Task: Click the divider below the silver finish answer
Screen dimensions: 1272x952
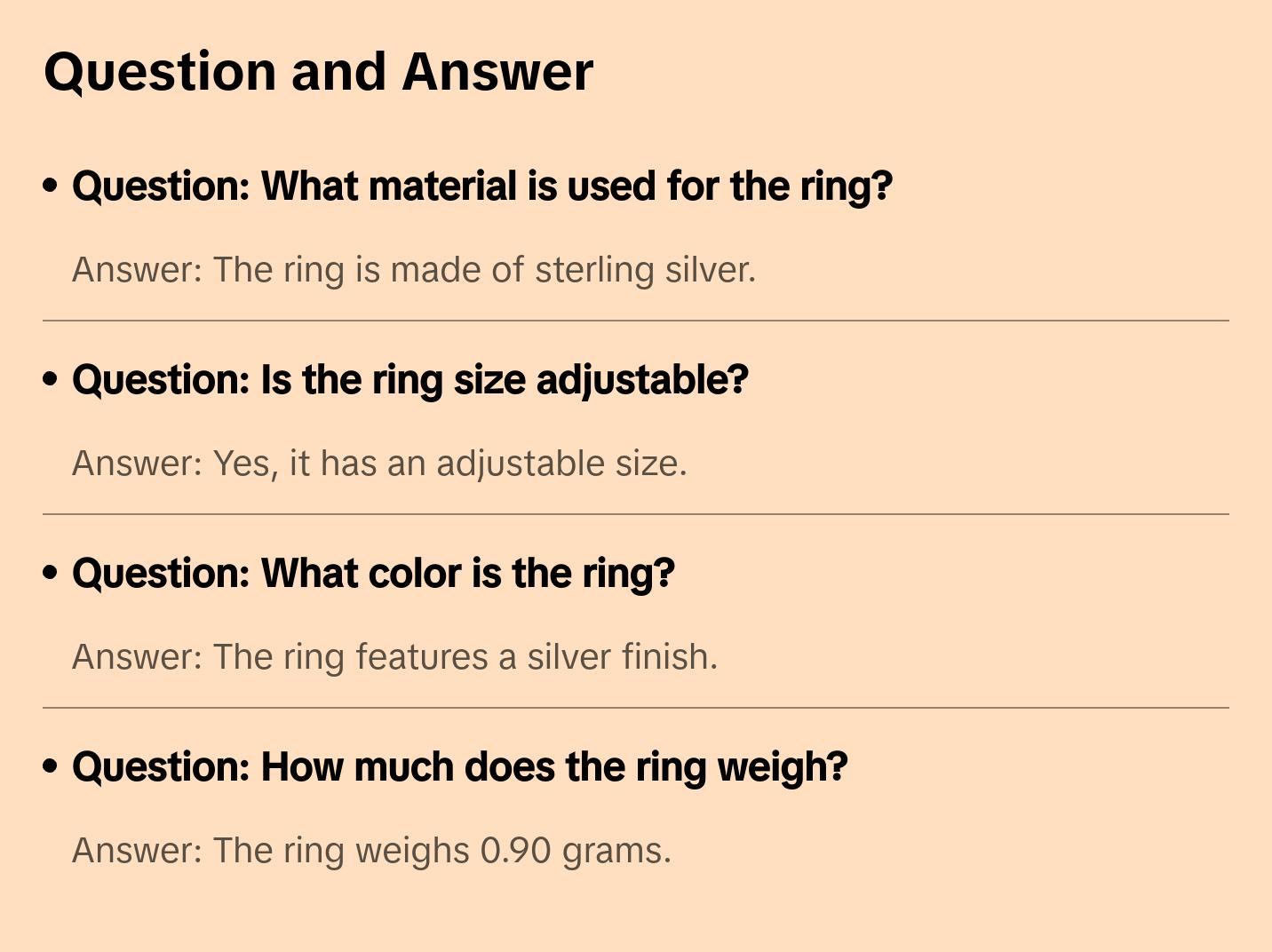Action: click(x=636, y=708)
